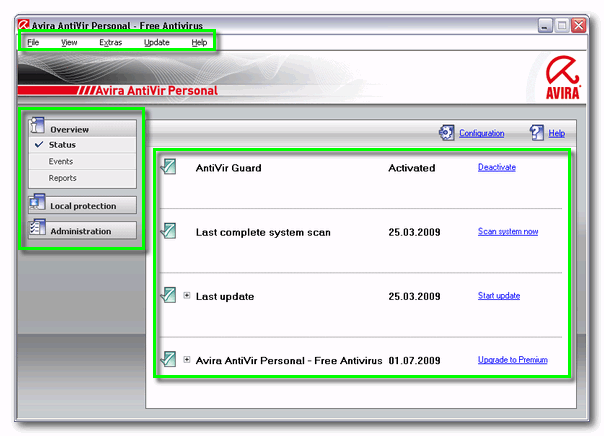This screenshot has width=604, height=436.
Task: Close the Avira AntiVir window
Action: (579, 25)
